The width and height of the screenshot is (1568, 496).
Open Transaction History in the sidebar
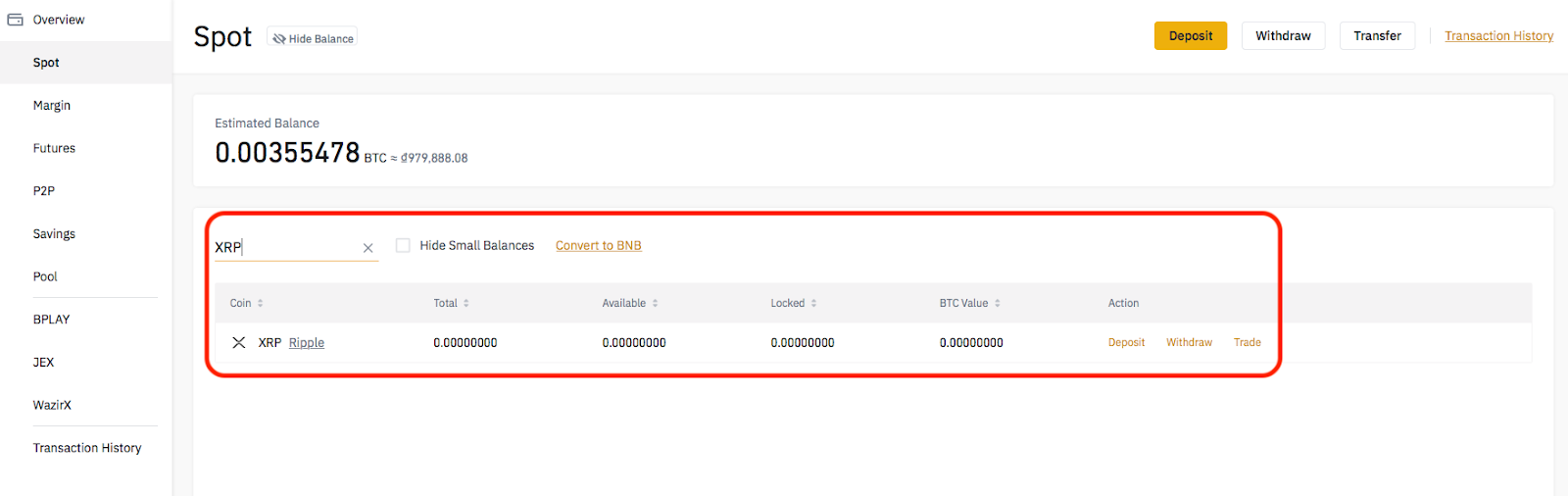coord(87,448)
